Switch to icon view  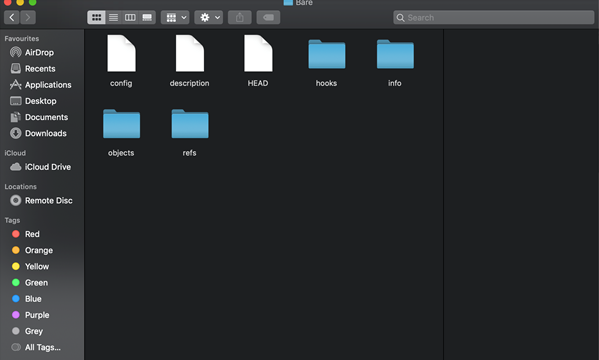(x=96, y=18)
